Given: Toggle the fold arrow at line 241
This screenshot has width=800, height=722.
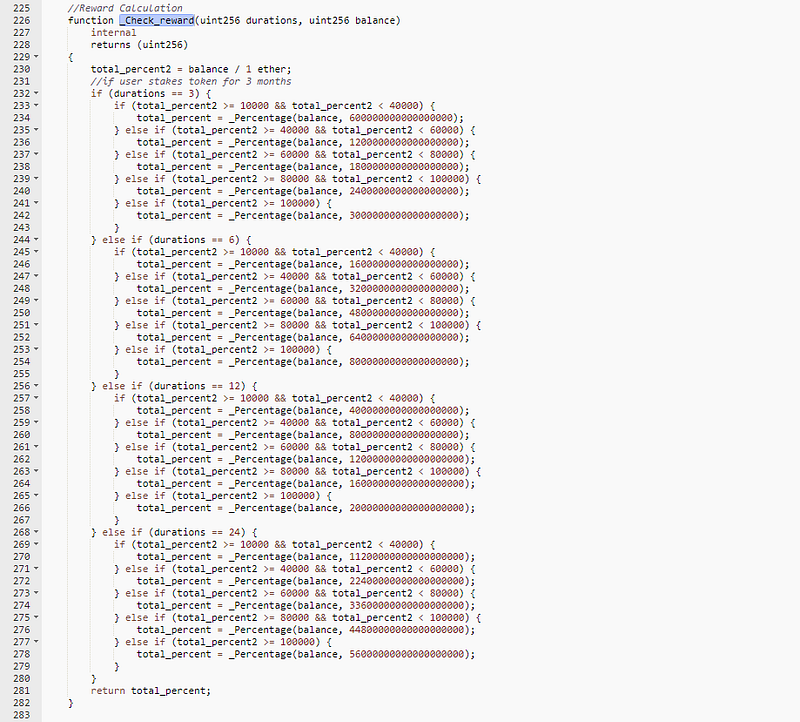Looking at the screenshot, I should (x=37, y=203).
